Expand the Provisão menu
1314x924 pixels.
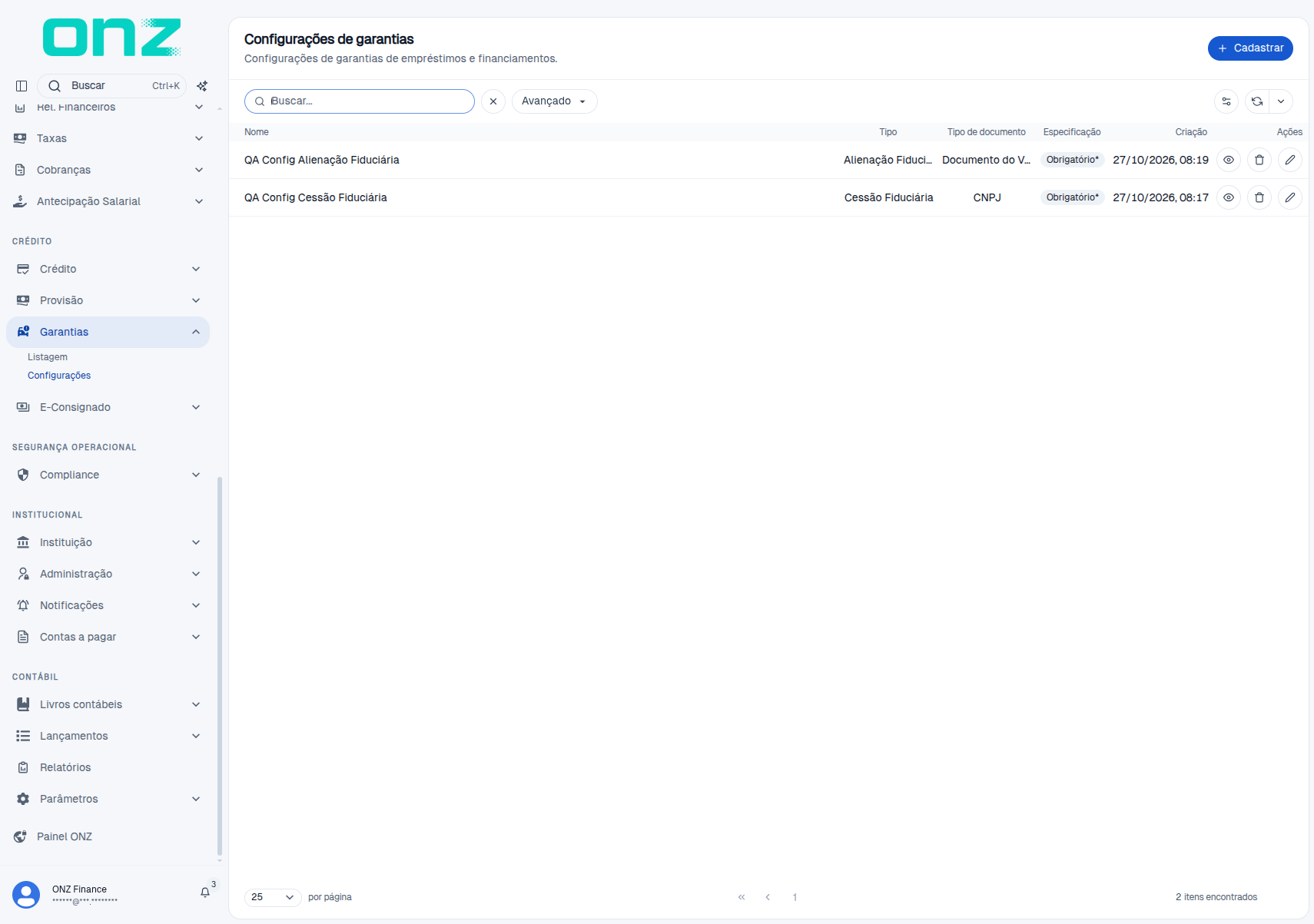(x=108, y=300)
